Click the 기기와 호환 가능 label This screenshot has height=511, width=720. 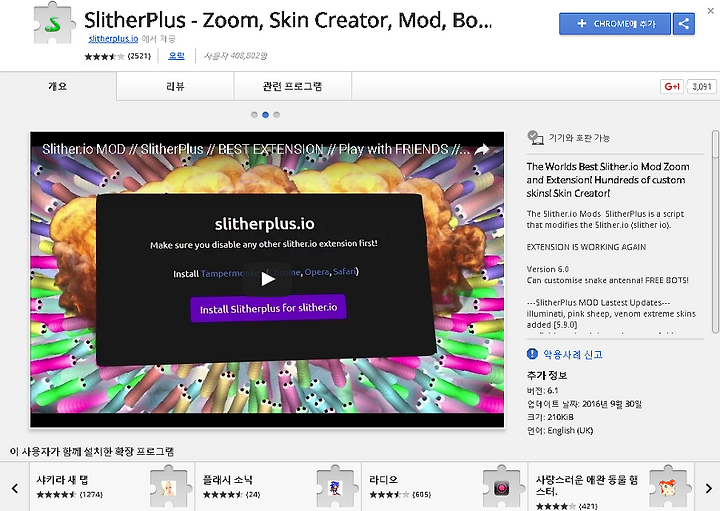[x=579, y=138]
